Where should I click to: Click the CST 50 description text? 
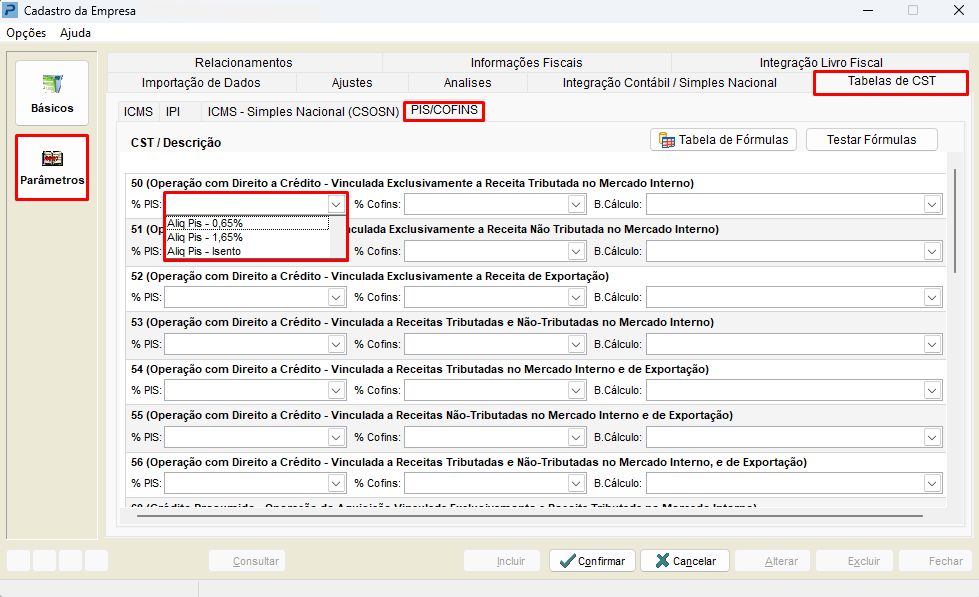412,183
